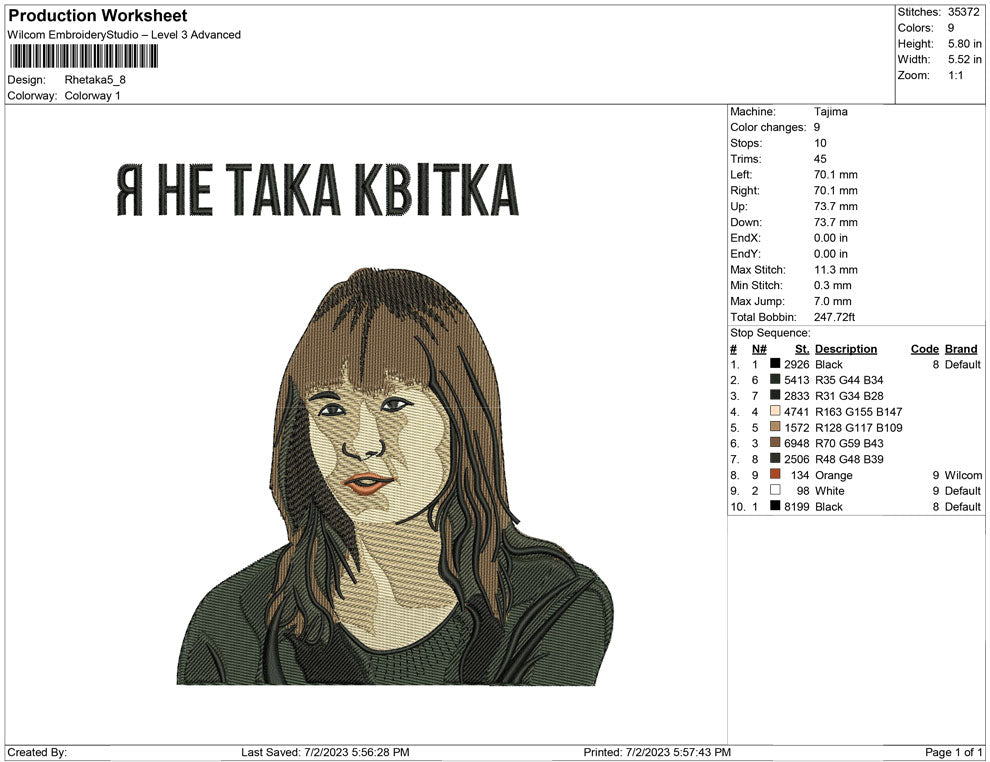Click the embroidered portrait design preview

pos(395,480)
